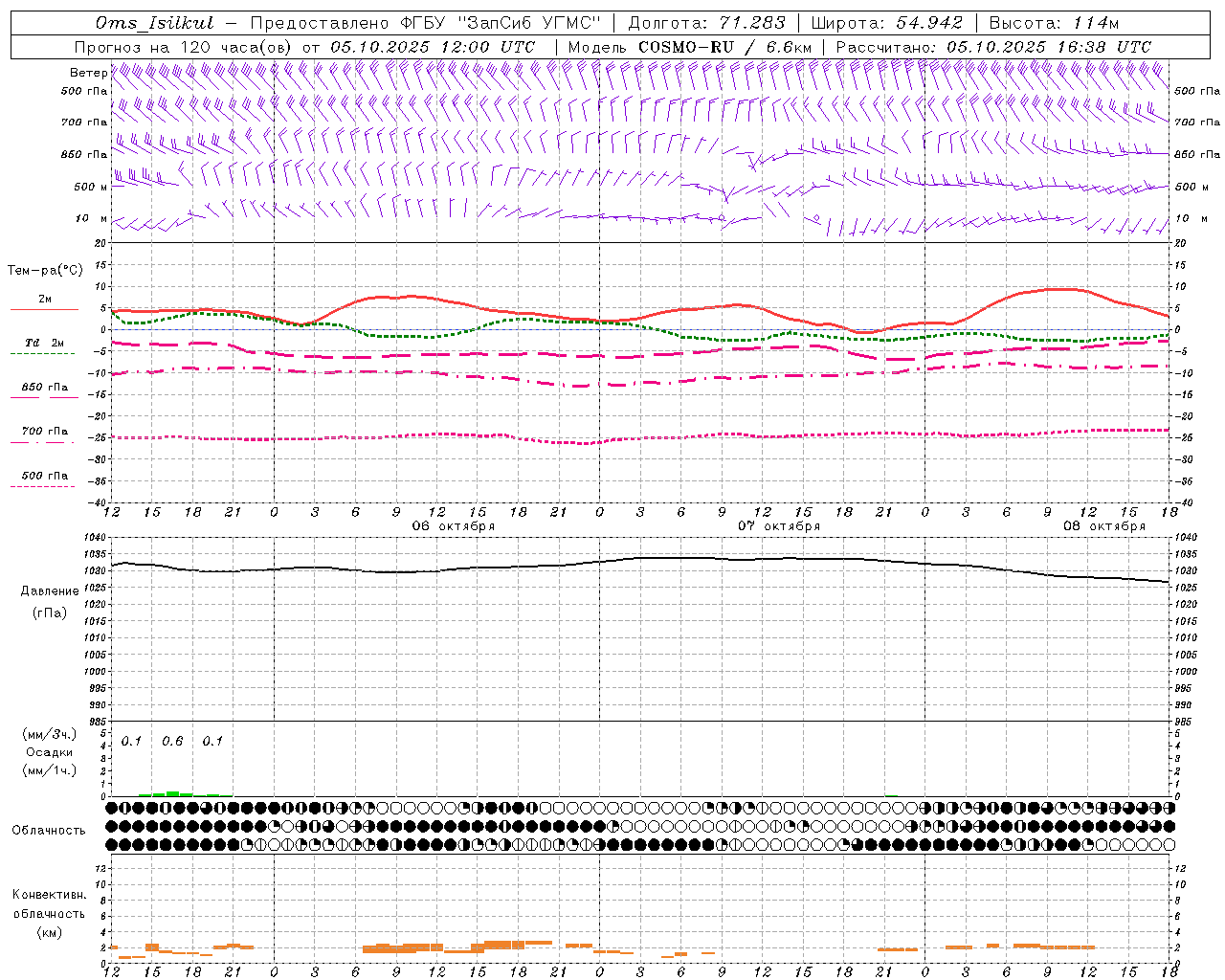Image resolution: width=1225 pixels, height=980 pixels.
Task: Click the 08 октября date label
Action: click(1104, 526)
